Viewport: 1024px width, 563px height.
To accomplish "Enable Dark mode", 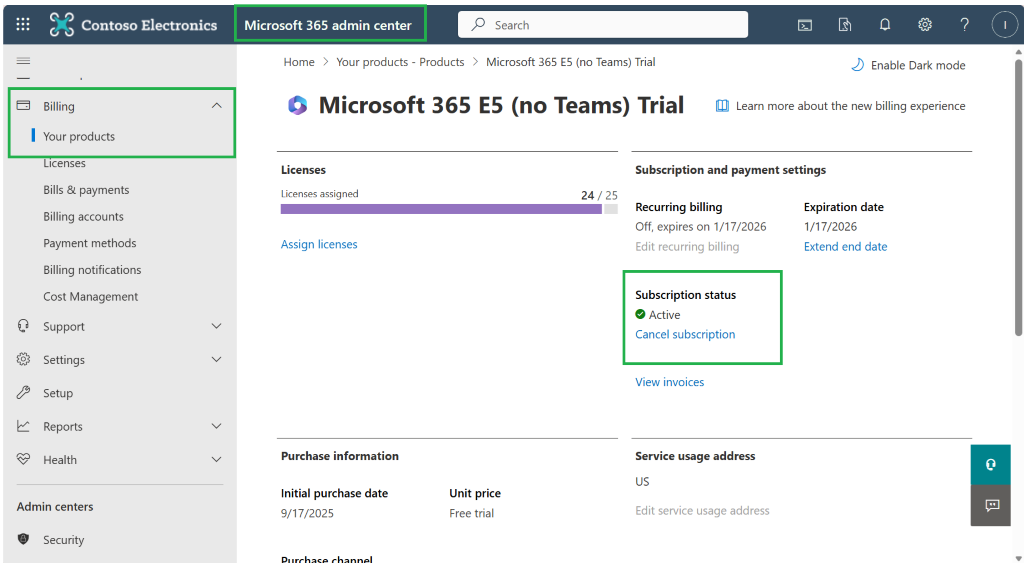I will (x=908, y=65).
